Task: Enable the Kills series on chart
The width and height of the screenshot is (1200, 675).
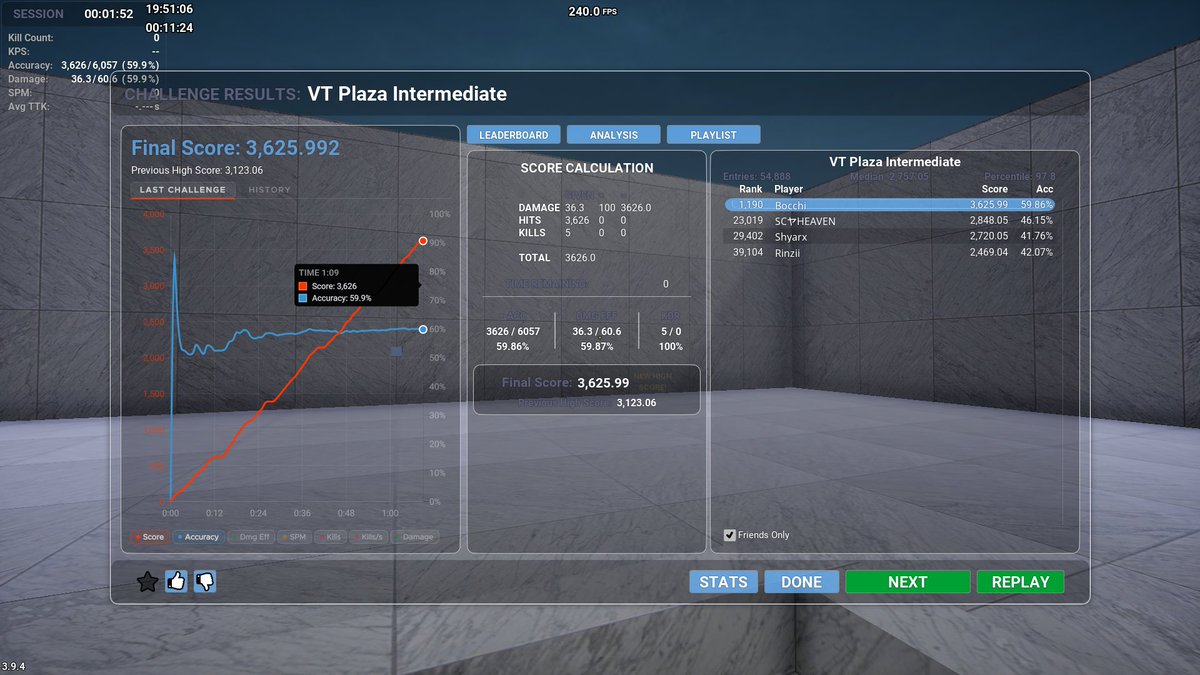Action: (x=333, y=537)
